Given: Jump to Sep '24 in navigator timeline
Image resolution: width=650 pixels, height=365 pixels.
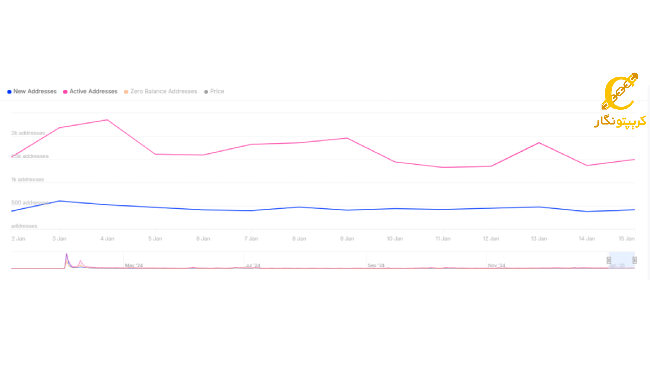Looking at the screenshot, I should pyautogui.click(x=376, y=265).
